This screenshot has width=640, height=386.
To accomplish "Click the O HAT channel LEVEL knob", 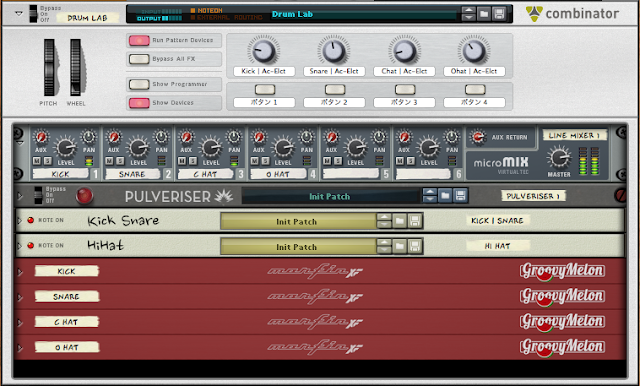I will (x=283, y=148).
